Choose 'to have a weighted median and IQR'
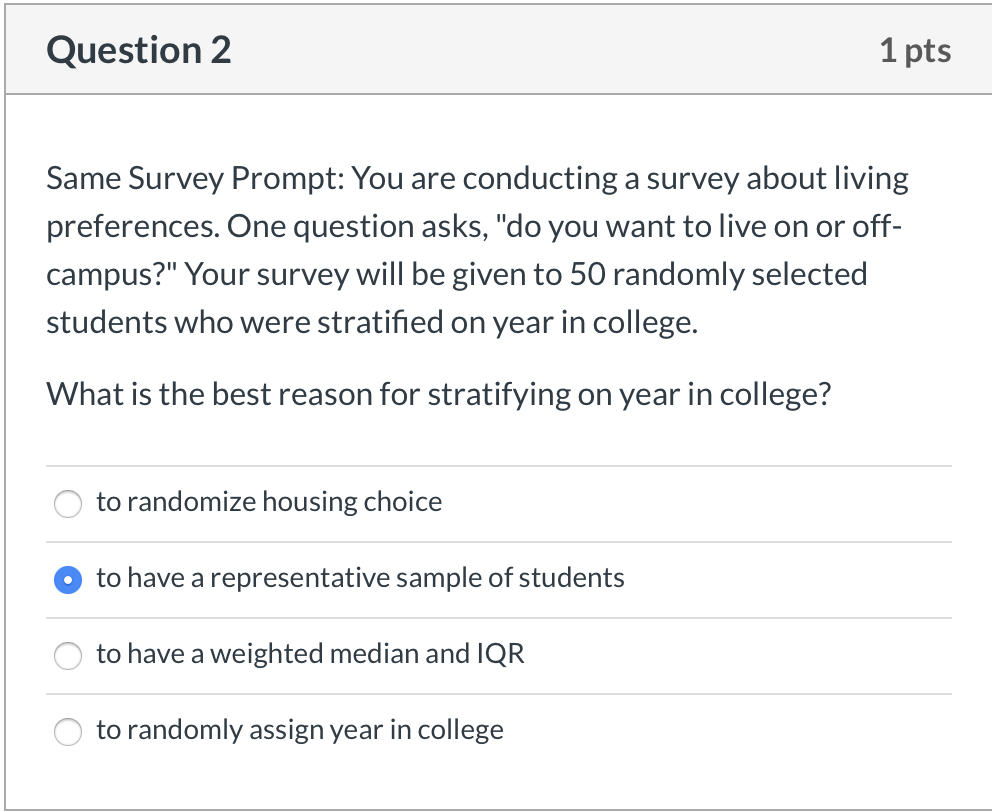The width and height of the screenshot is (992, 812). click(x=67, y=656)
